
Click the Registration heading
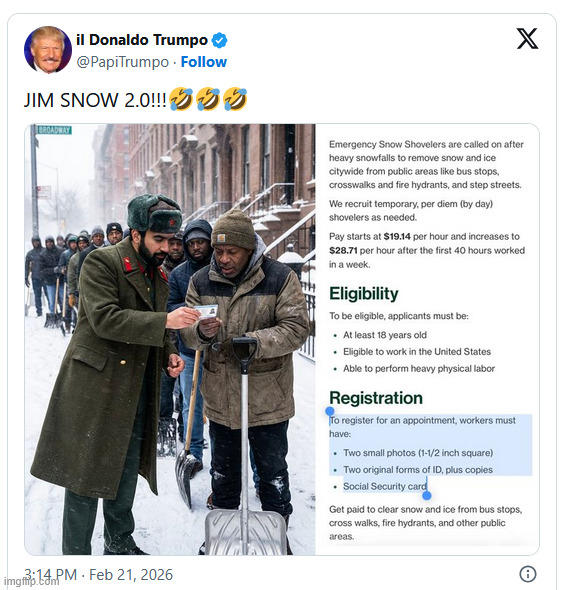376,398
